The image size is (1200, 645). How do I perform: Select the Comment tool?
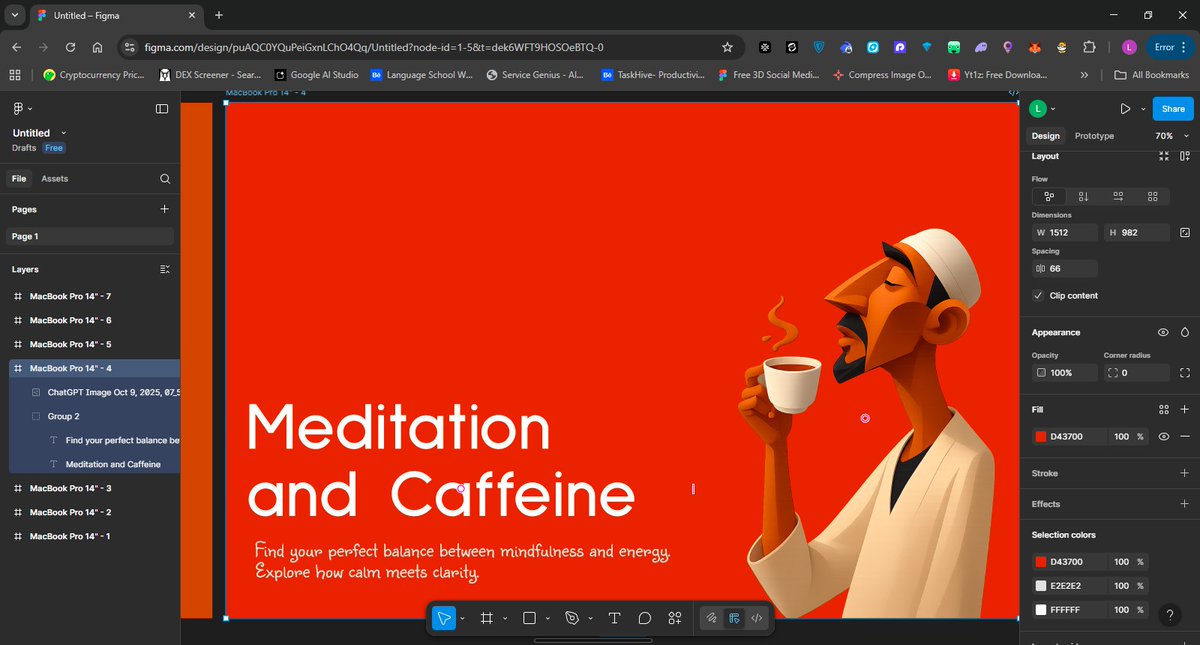pos(645,618)
